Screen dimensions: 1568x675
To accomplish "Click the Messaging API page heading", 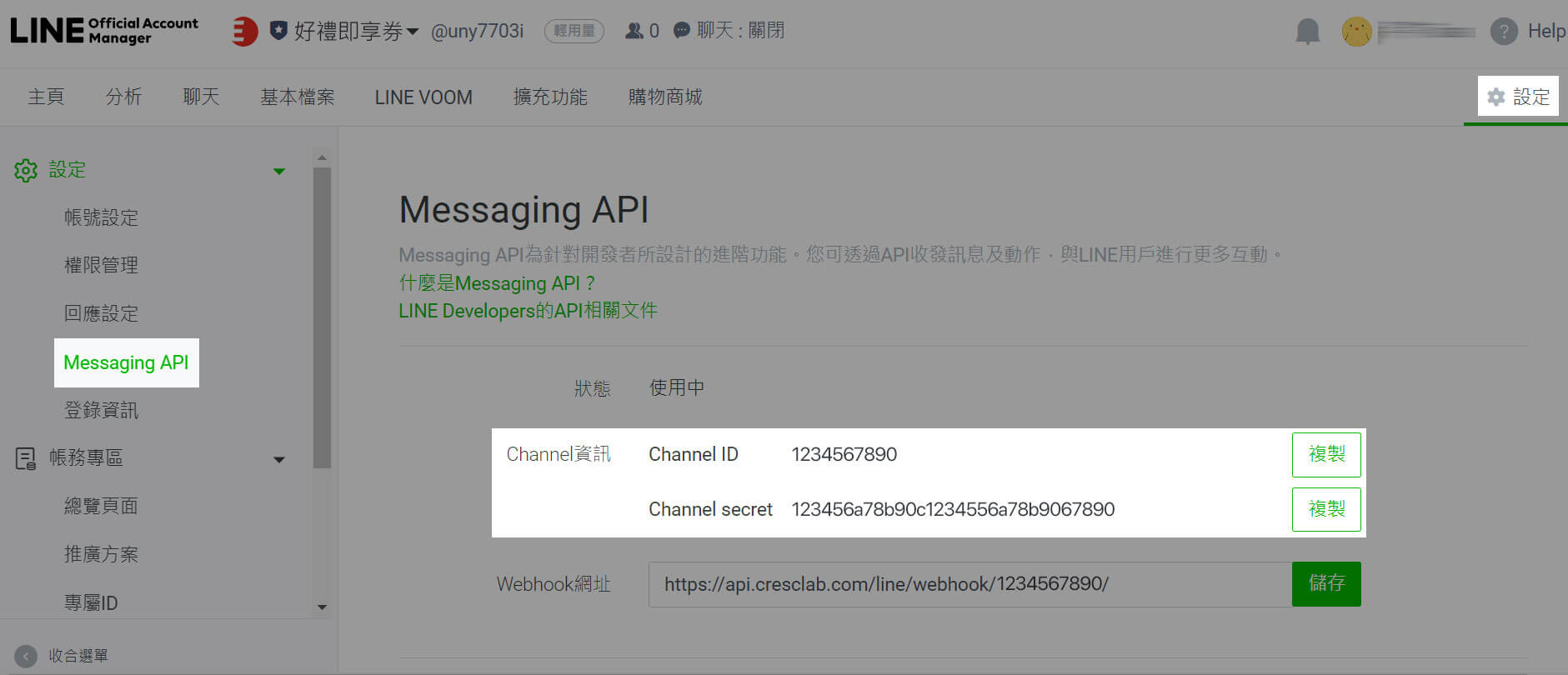I will [x=524, y=209].
